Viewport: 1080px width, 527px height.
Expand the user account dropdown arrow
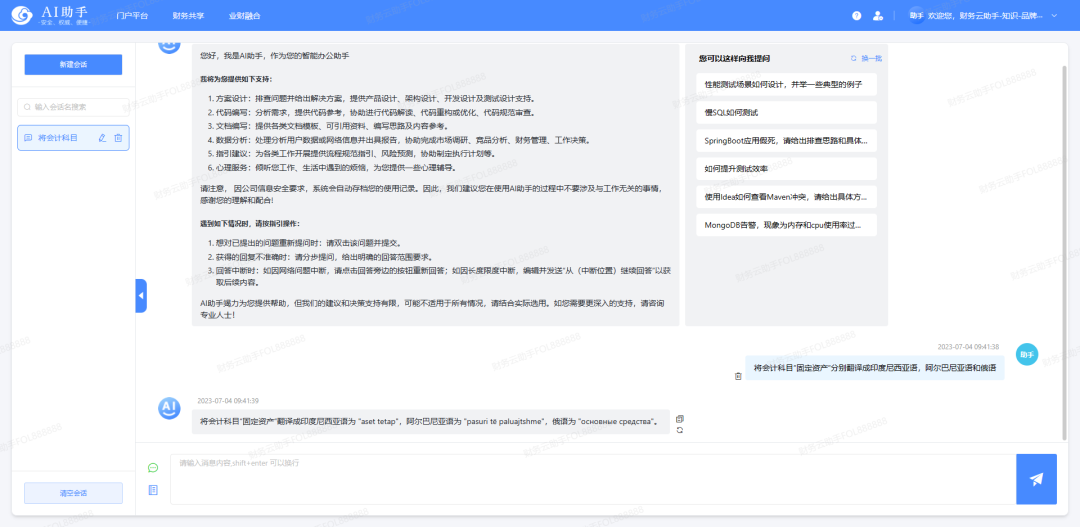[1054, 15]
